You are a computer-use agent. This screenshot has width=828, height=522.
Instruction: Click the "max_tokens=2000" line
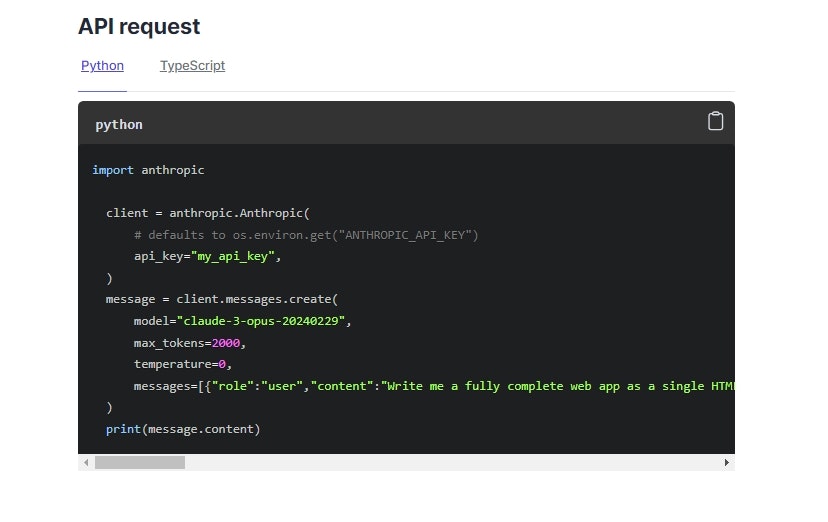pos(190,343)
